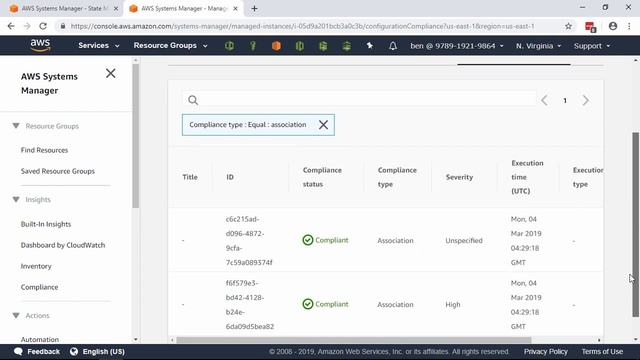Click the first green service shortcut icon
640x360 pixels.
coord(229,46)
